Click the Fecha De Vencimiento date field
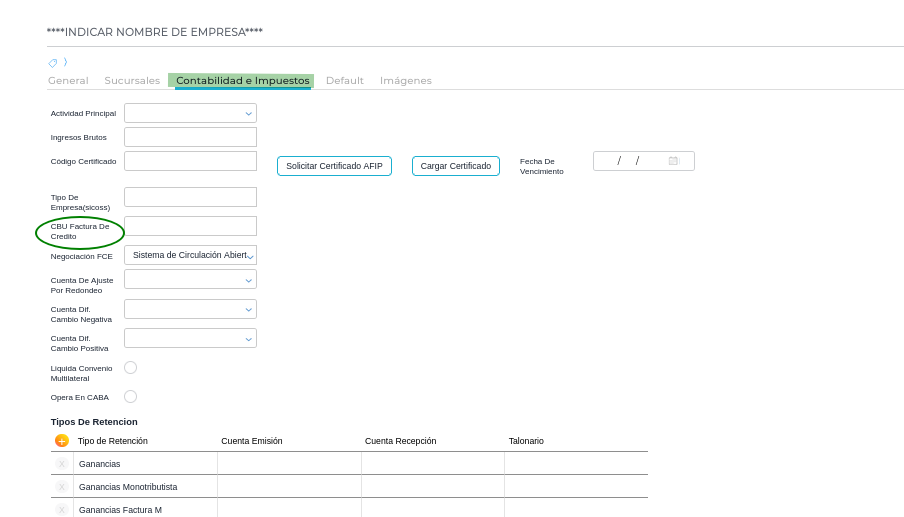This screenshot has width=904, height=517. 643,161
